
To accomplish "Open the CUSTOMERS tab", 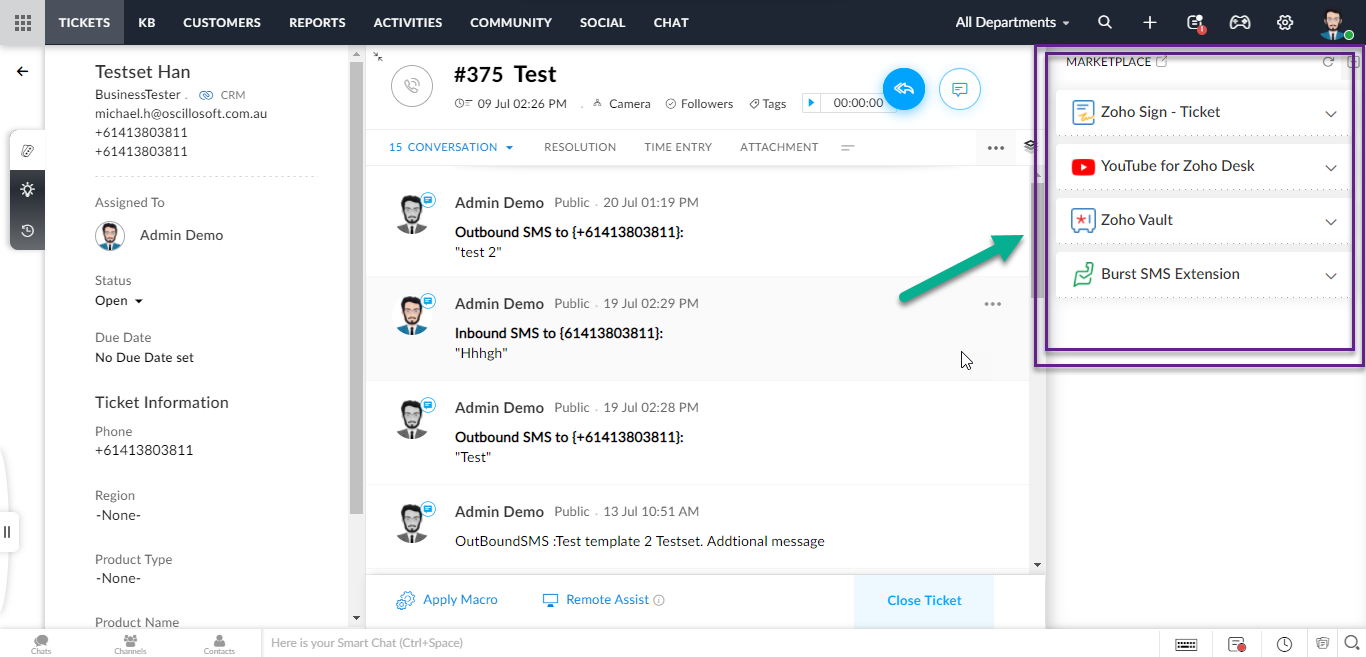I will click(x=222, y=22).
